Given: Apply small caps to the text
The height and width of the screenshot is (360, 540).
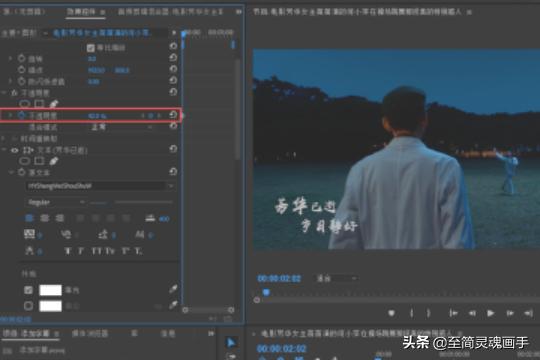Looking at the screenshot, I should point(110,251).
